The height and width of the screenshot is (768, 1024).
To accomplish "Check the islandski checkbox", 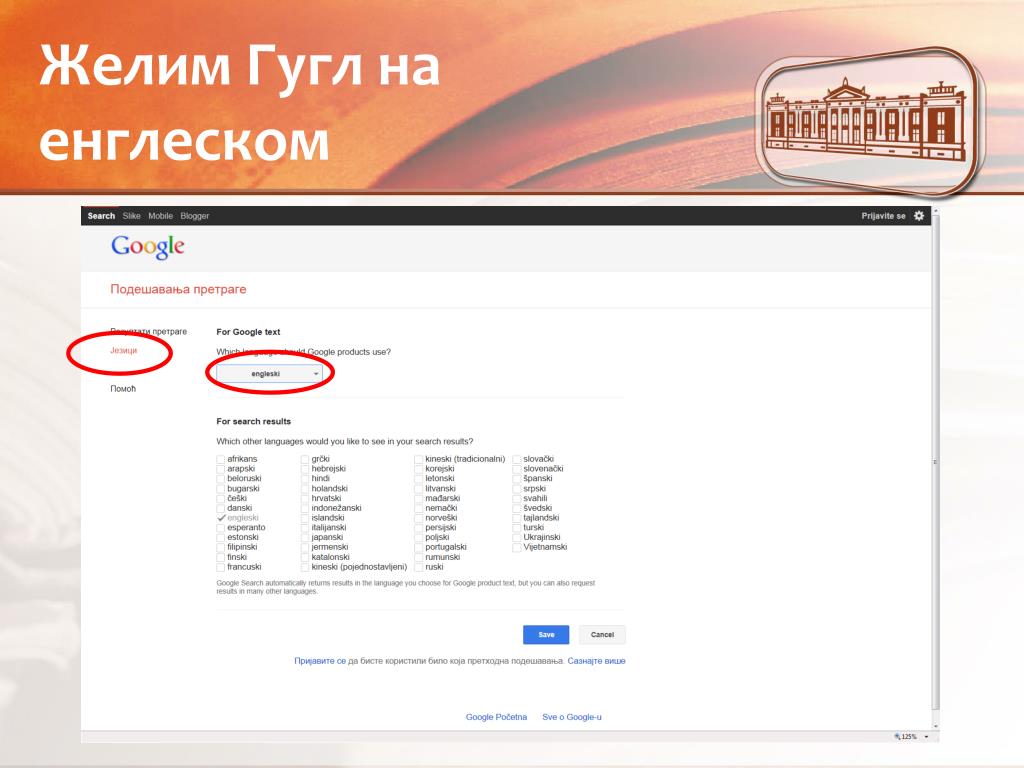I will [x=305, y=518].
